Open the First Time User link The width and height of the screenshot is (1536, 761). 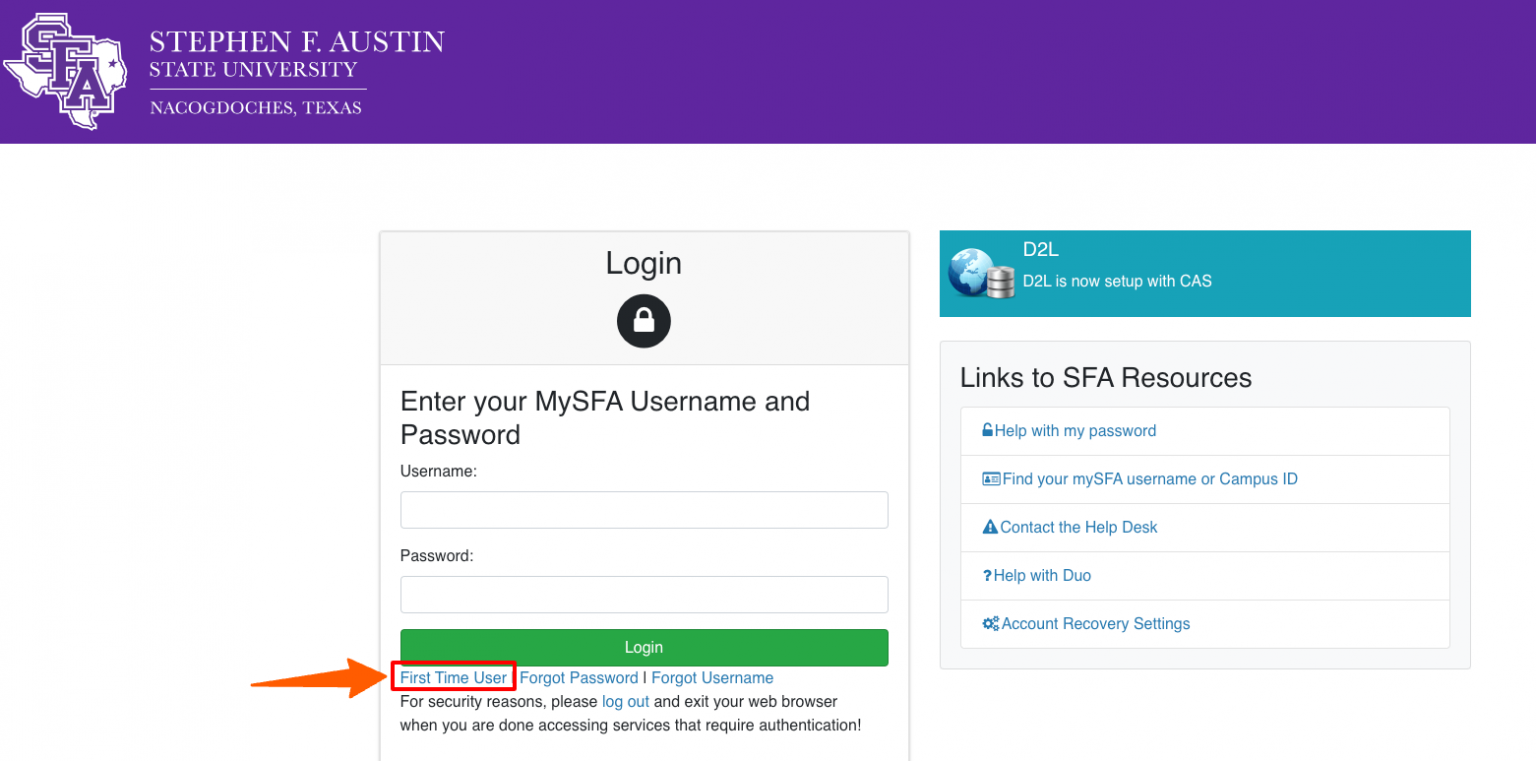454,678
